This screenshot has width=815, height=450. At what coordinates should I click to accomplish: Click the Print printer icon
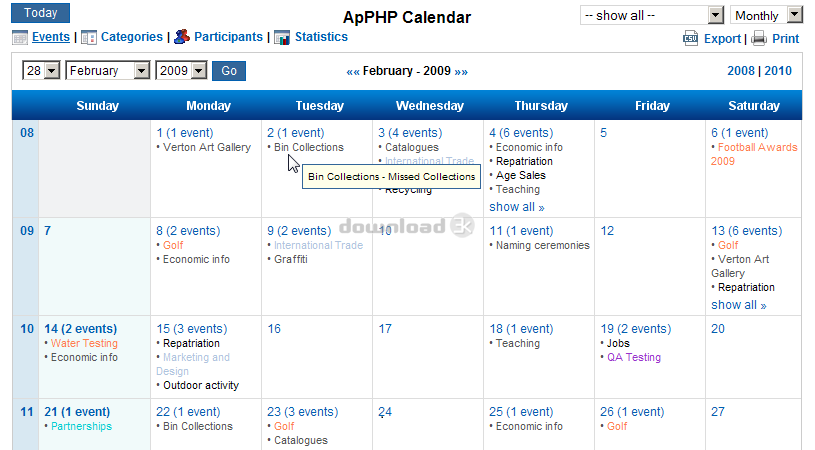coord(759,39)
